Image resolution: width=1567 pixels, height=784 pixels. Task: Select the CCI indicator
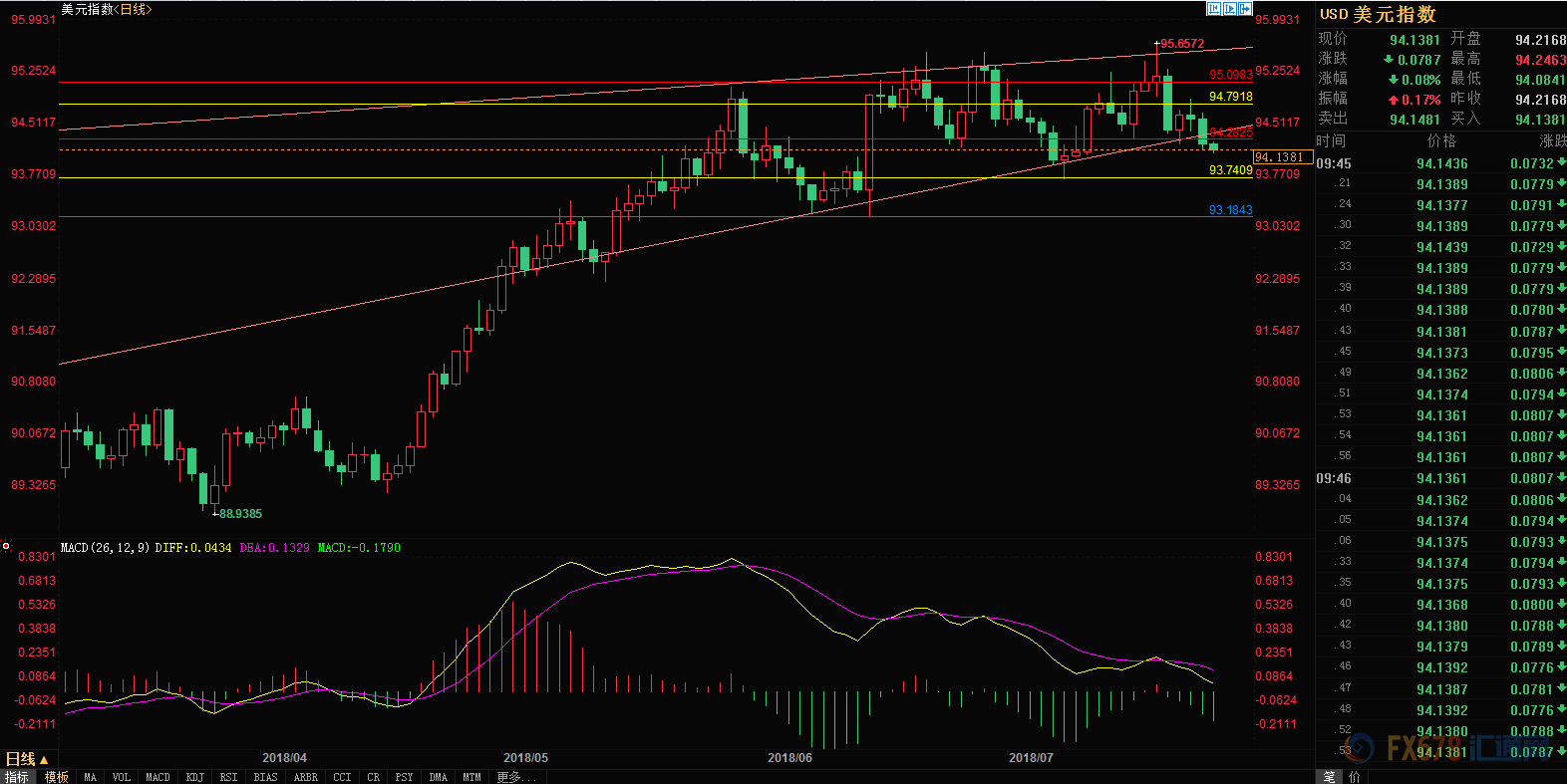point(342,777)
